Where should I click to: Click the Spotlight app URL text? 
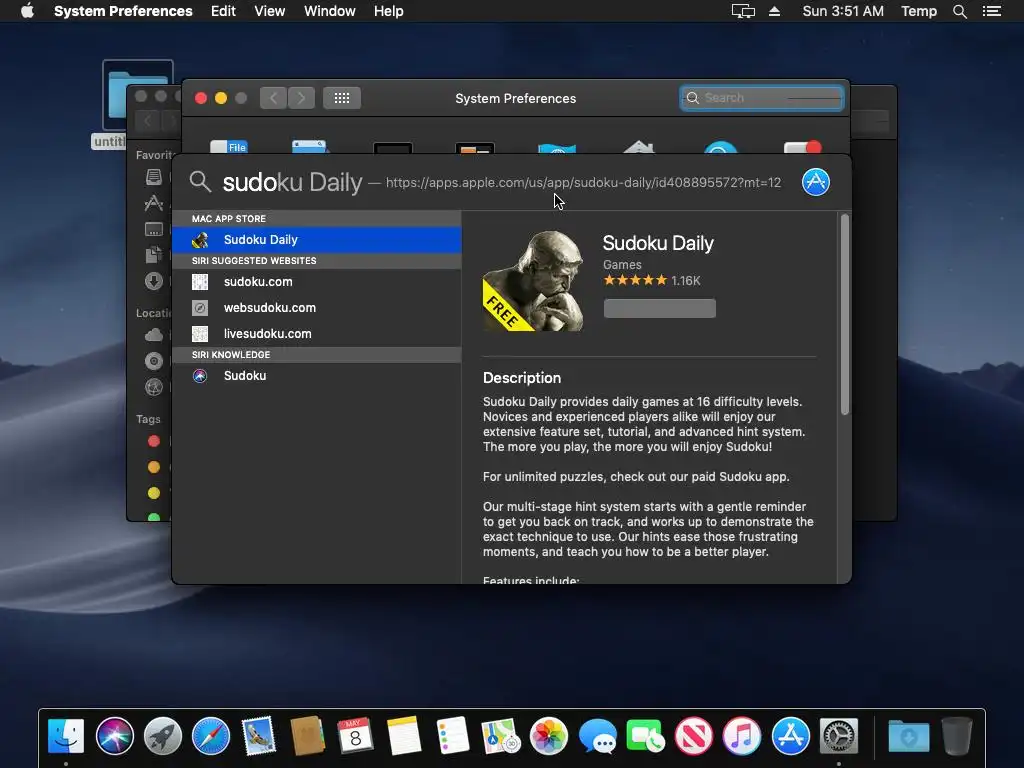click(x=583, y=182)
